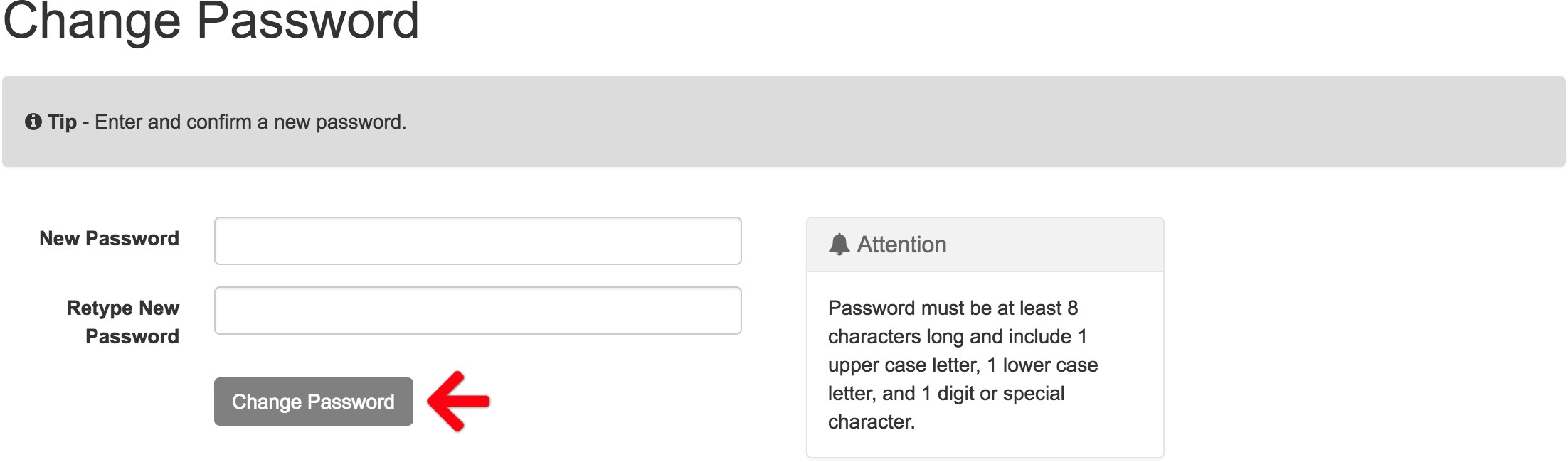Click the final word 'character.' in panel
Screen dimensions: 1568x462
pyautogui.click(x=872, y=422)
